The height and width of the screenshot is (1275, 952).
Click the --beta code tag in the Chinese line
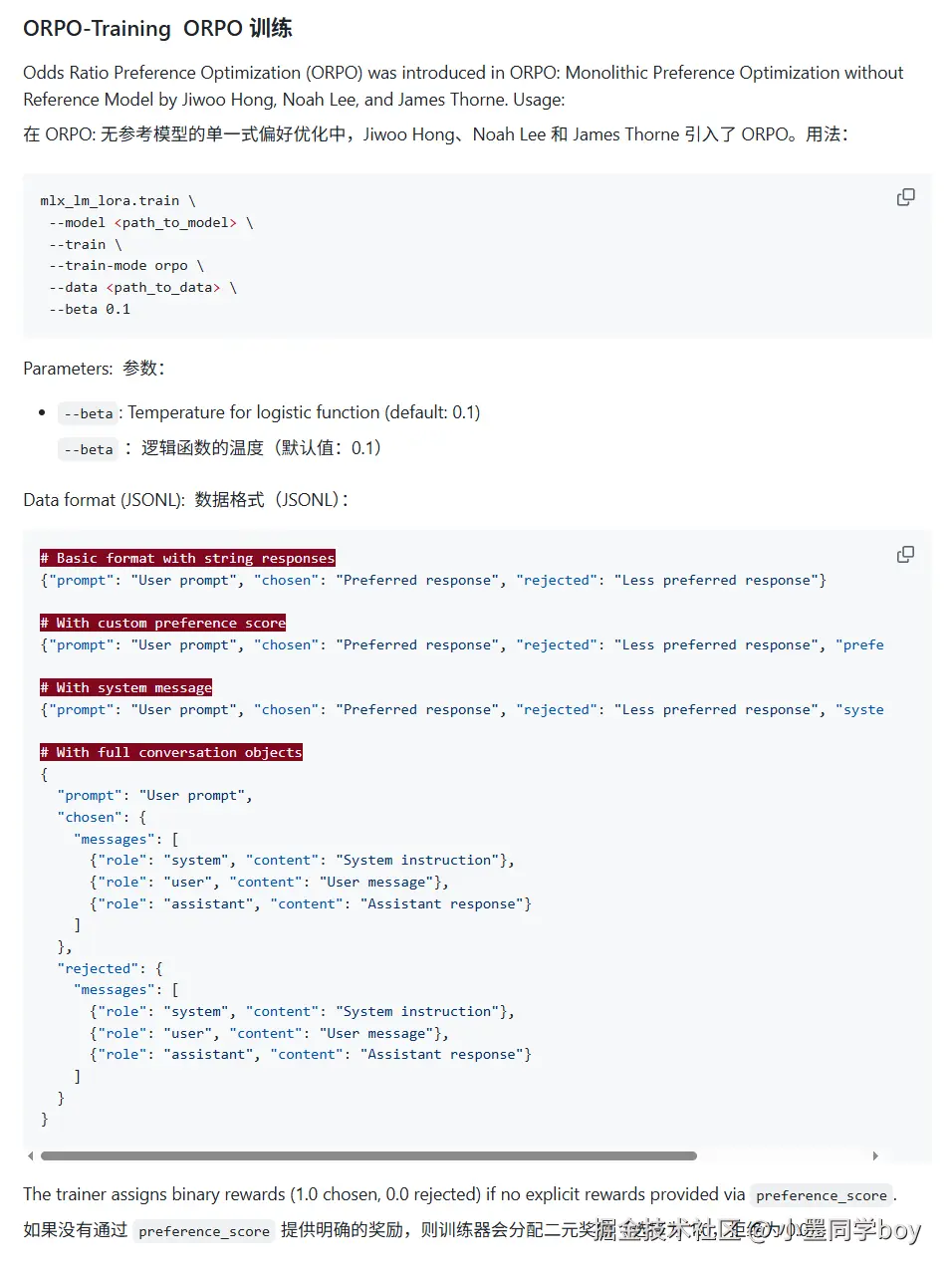pyautogui.click(x=89, y=449)
